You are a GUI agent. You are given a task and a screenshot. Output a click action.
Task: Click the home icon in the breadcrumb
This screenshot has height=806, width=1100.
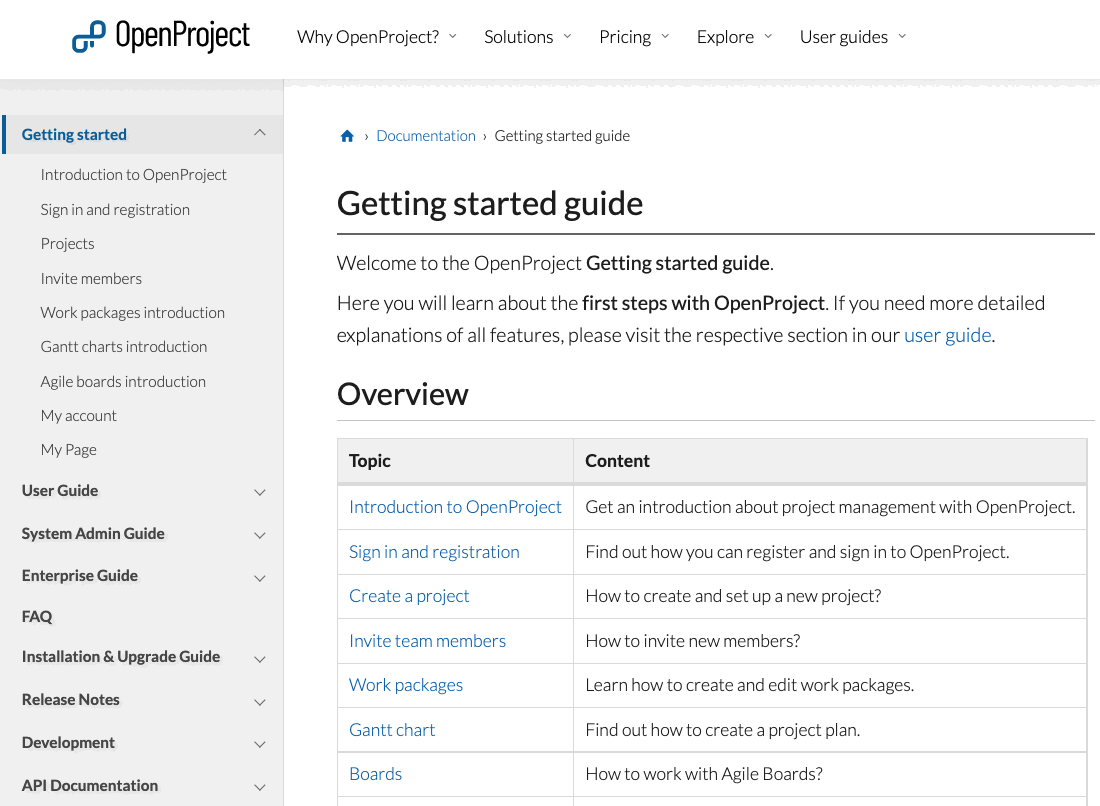[x=347, y=135]
